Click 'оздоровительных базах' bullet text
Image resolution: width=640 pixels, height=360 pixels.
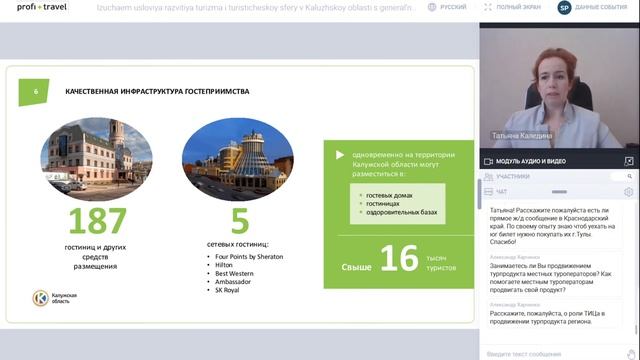point(402,212)
